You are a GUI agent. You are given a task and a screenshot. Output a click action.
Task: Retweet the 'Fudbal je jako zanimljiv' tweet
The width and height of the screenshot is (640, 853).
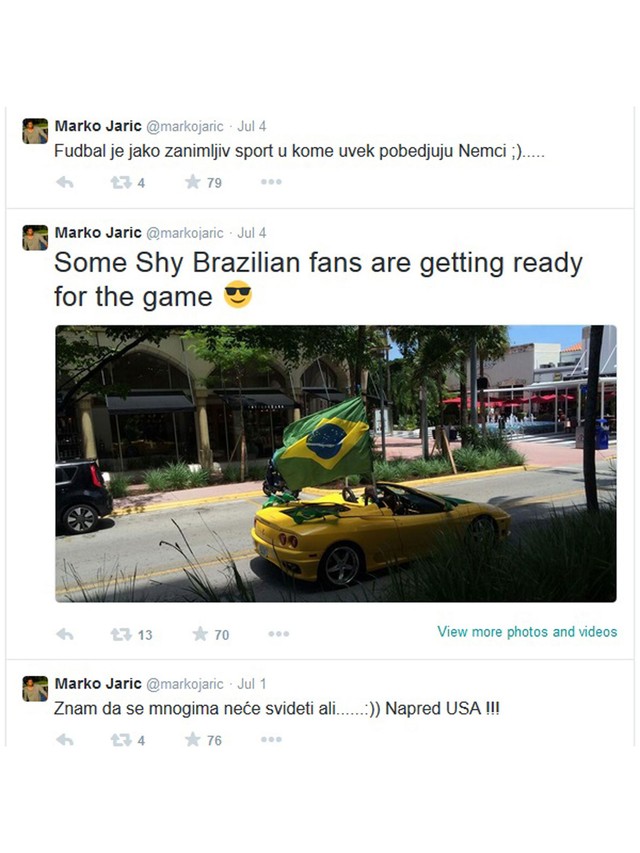point(121,182)
